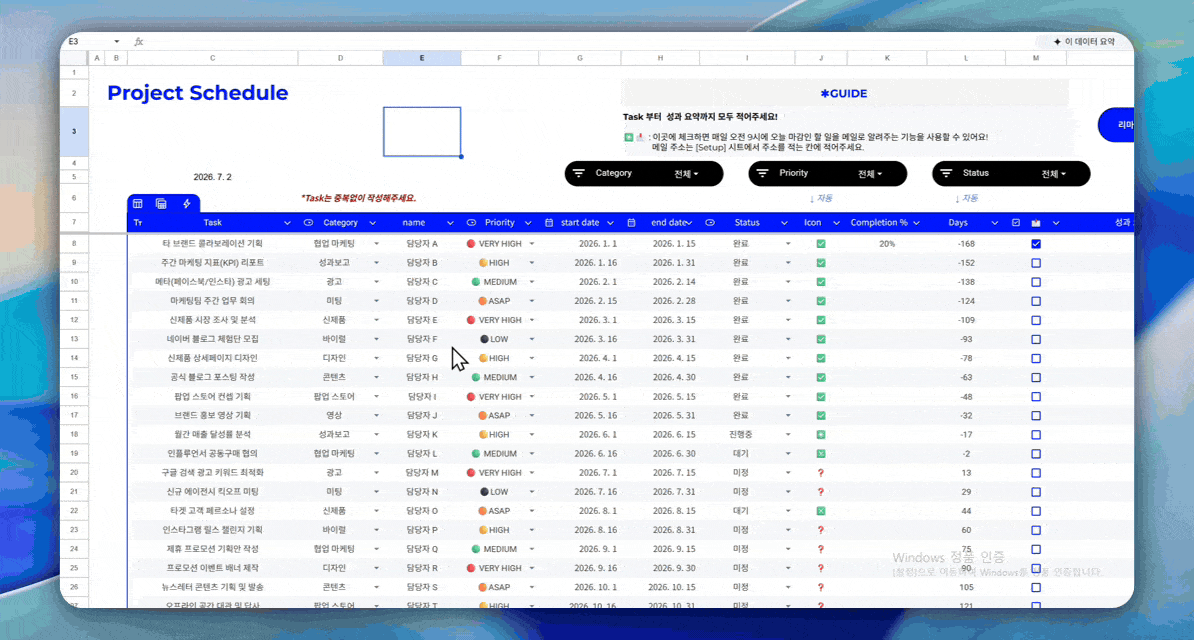Click the red VERY HIGH priority dot row 8
Viewport: 1194px width, 640px height.
point(471,244)
